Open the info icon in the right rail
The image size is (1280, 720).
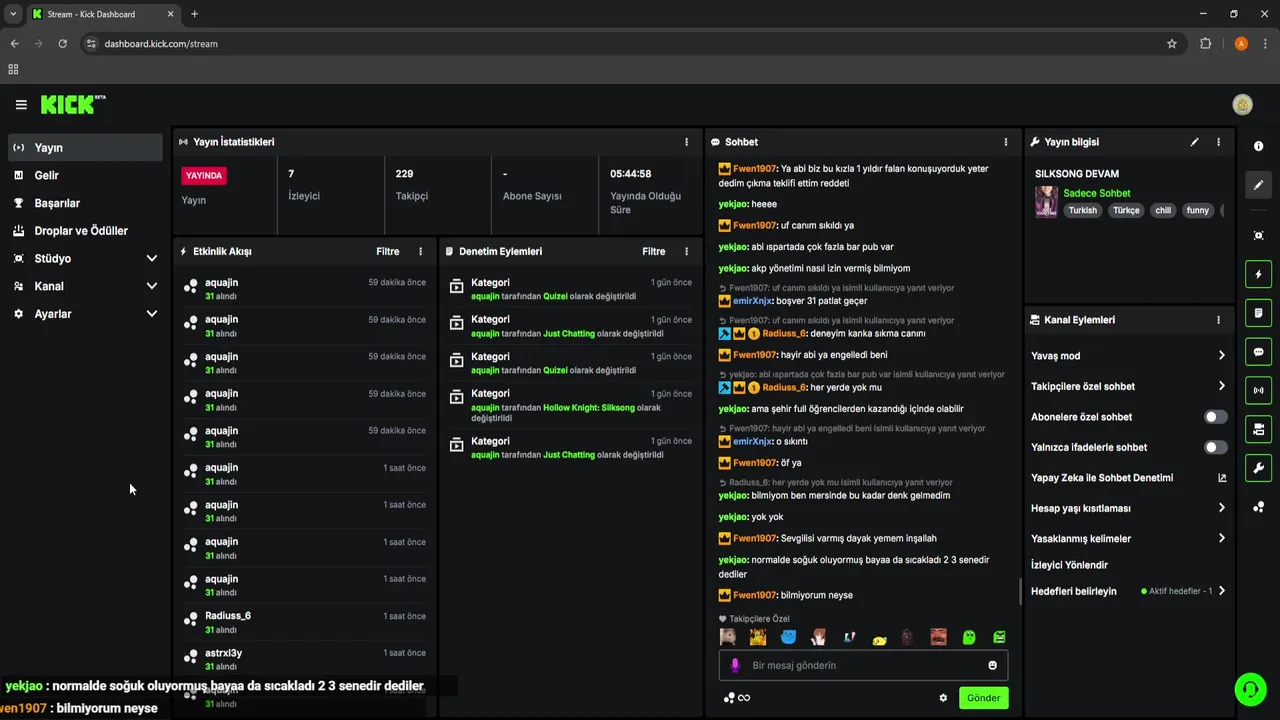point(1258,146)
